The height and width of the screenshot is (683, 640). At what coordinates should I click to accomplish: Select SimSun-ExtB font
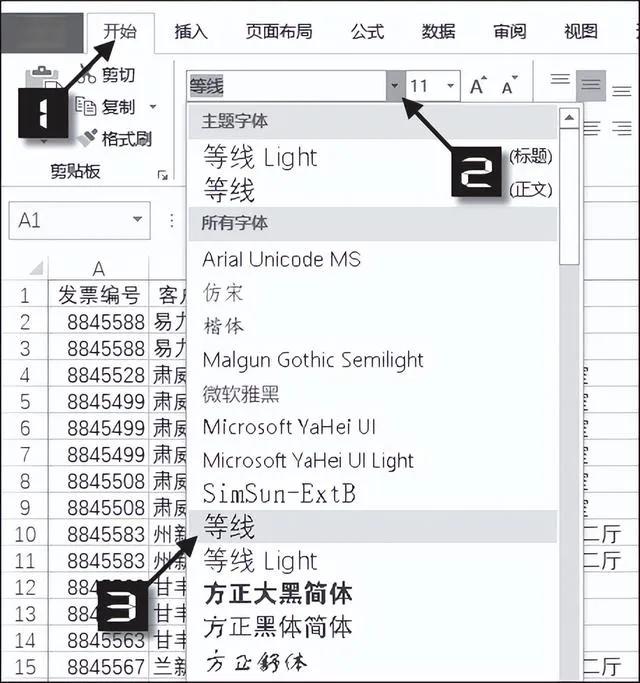click(372, 494)
